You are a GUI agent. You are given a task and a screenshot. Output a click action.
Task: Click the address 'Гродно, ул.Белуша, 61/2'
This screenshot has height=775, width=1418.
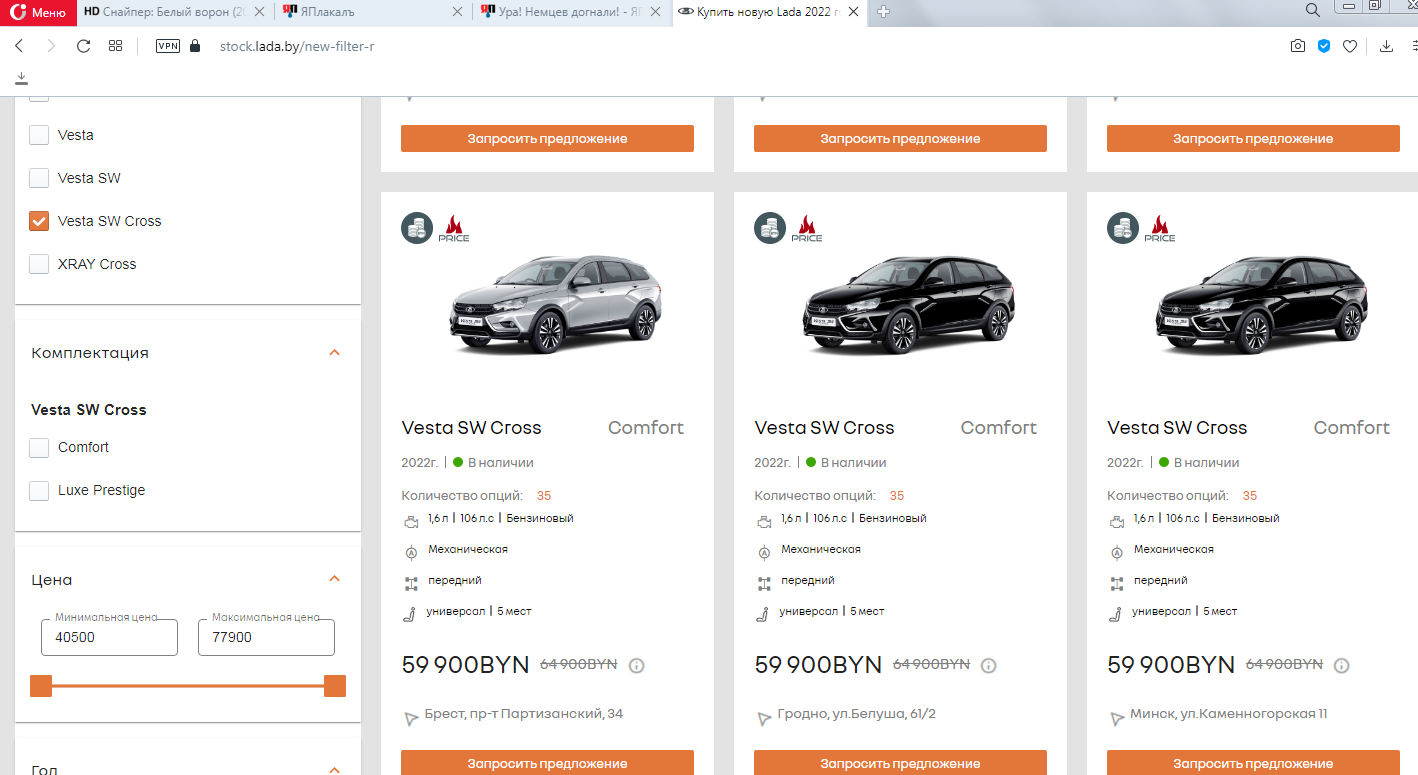[857, 714]
